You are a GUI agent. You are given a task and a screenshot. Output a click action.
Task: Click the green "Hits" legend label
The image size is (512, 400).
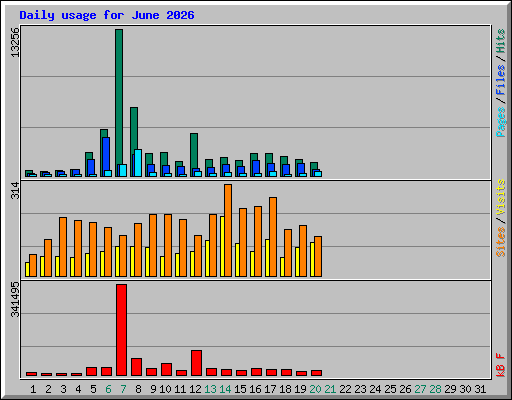pos(501,41)
